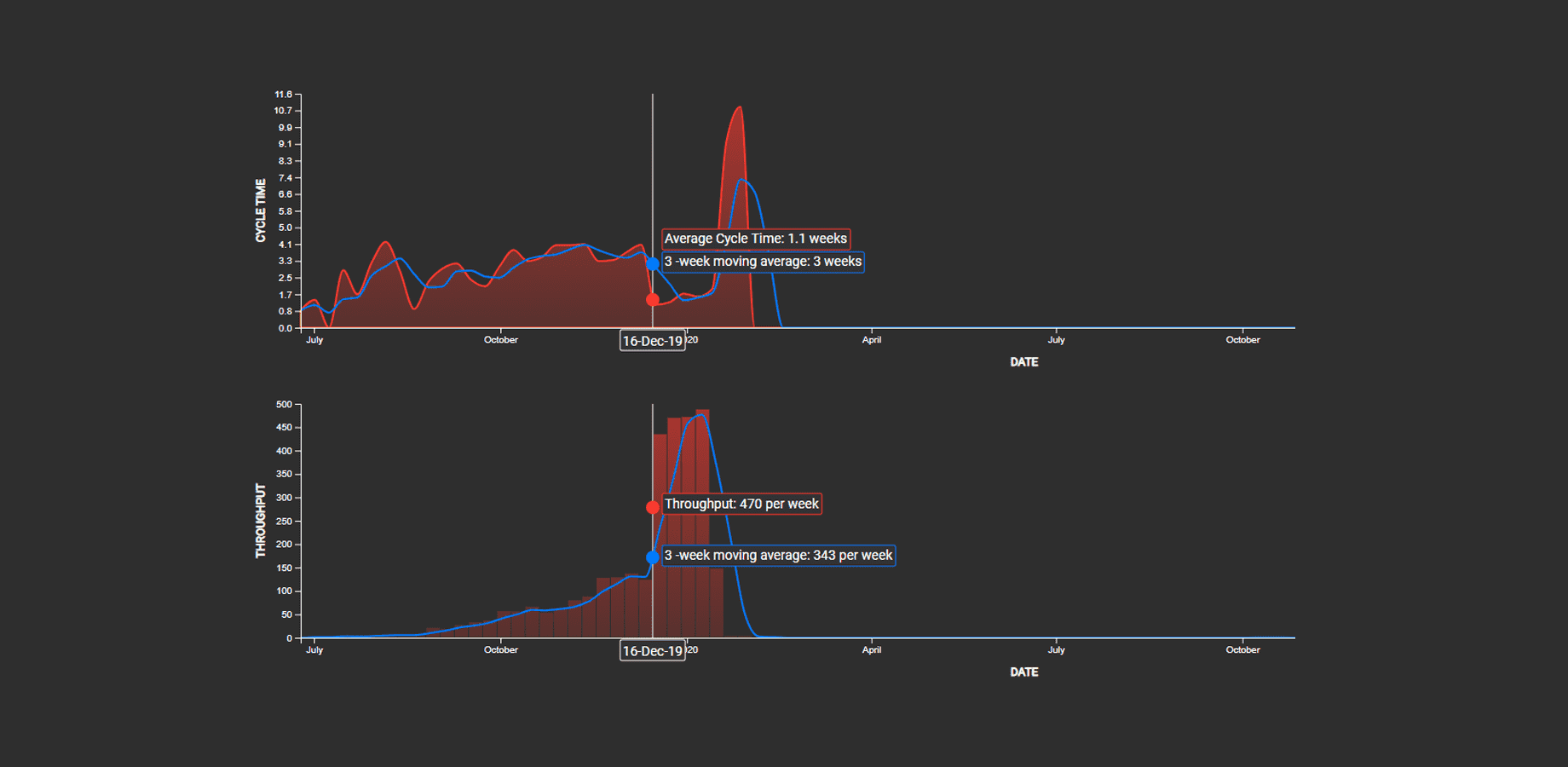Image resolution: width=1568 pixels, height=767 pixels.
Task: Click the 16-Dec-19 date label under cycle time chart
Action: coord(653,341)
